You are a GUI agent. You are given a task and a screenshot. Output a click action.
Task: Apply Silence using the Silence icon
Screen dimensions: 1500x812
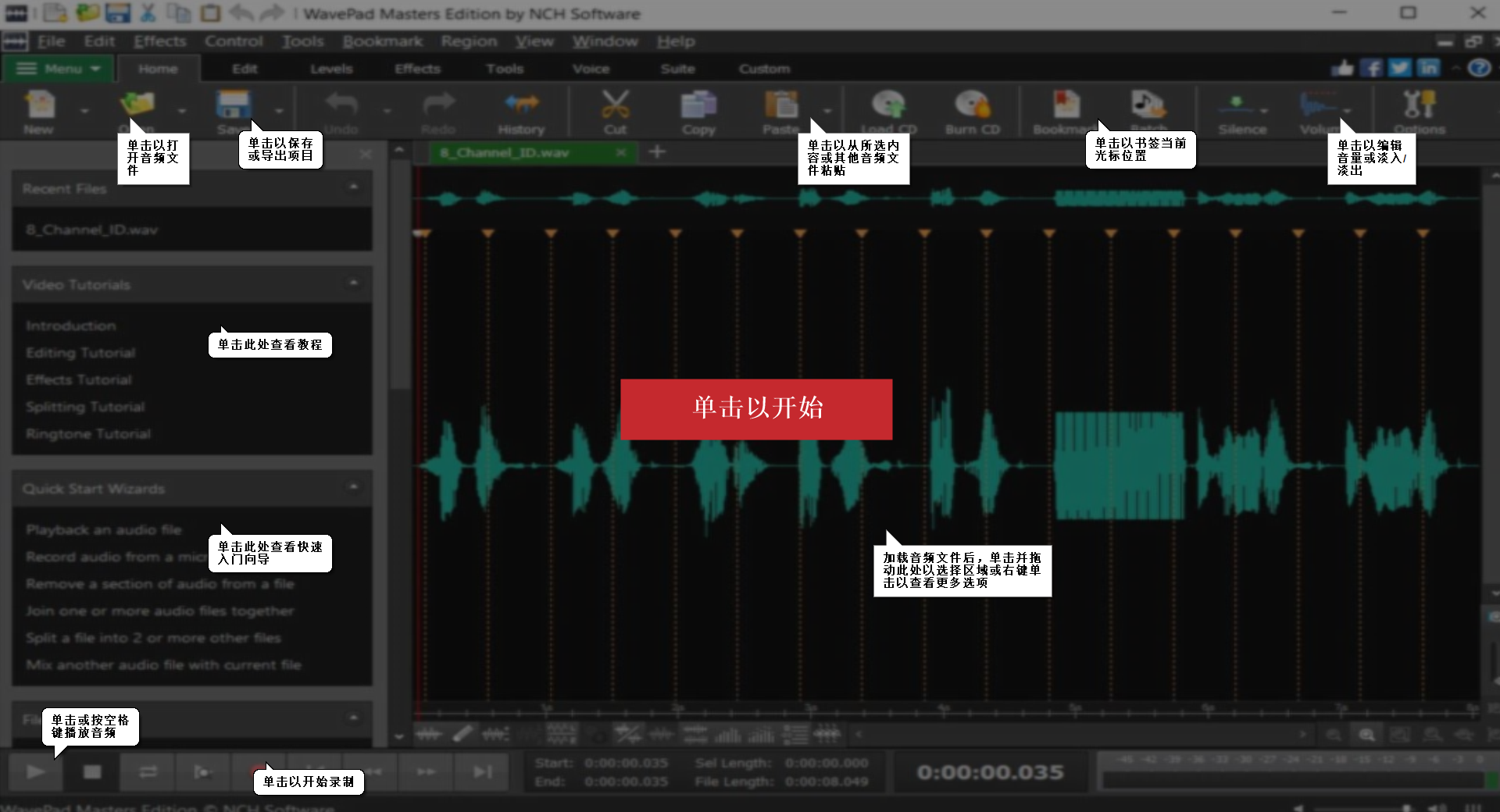pos(1237,109)
